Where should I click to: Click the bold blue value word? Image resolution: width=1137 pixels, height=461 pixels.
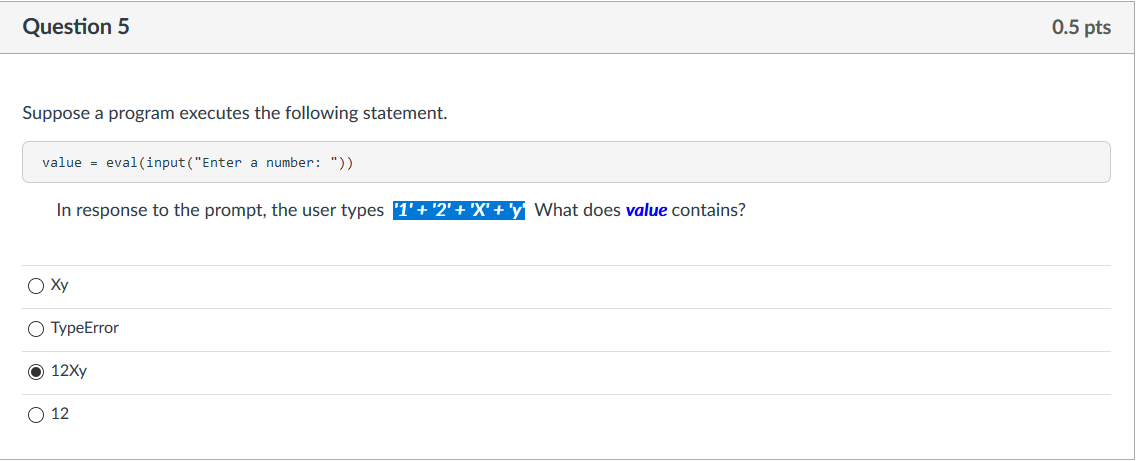pyautogui.click(x=646, y=211)
